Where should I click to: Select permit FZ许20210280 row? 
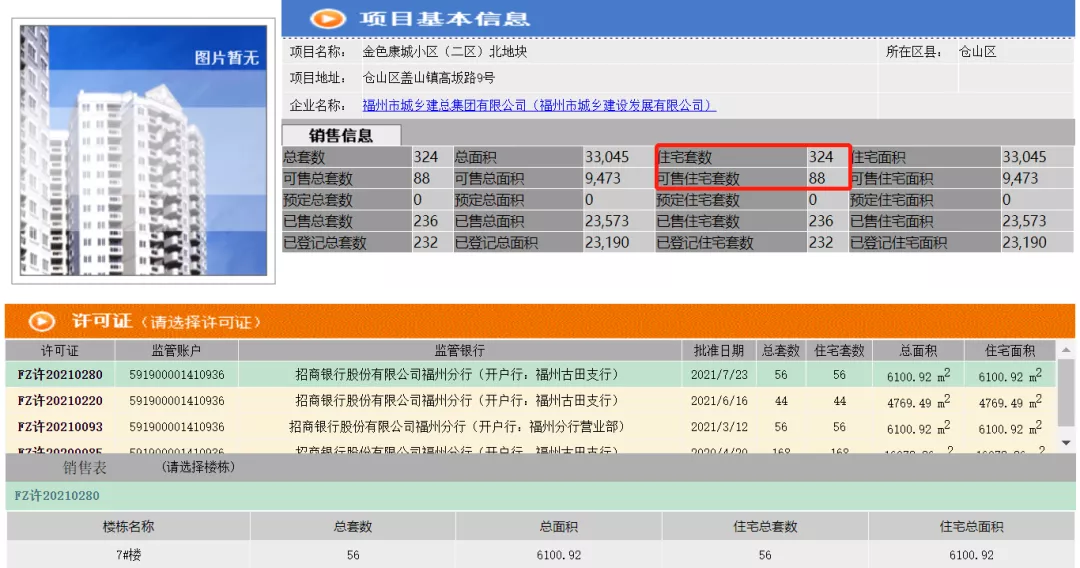[530, 375]
